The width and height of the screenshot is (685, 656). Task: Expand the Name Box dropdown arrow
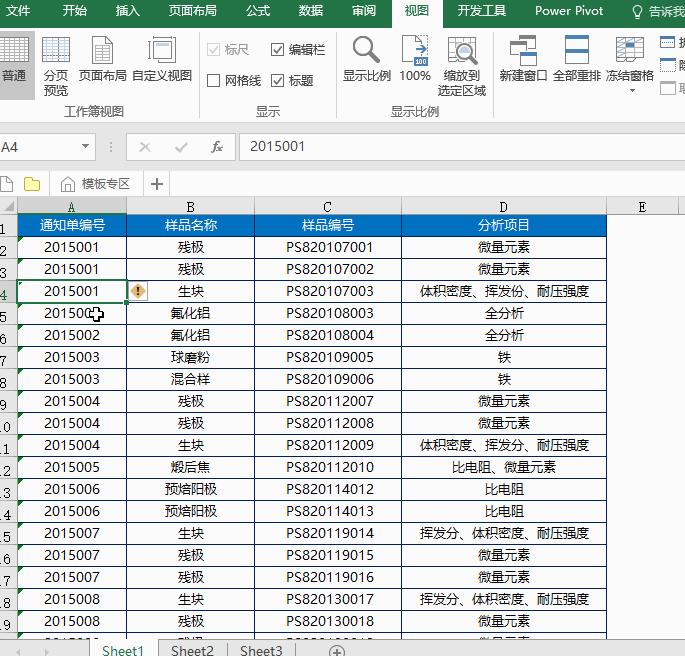click(86, 147)
